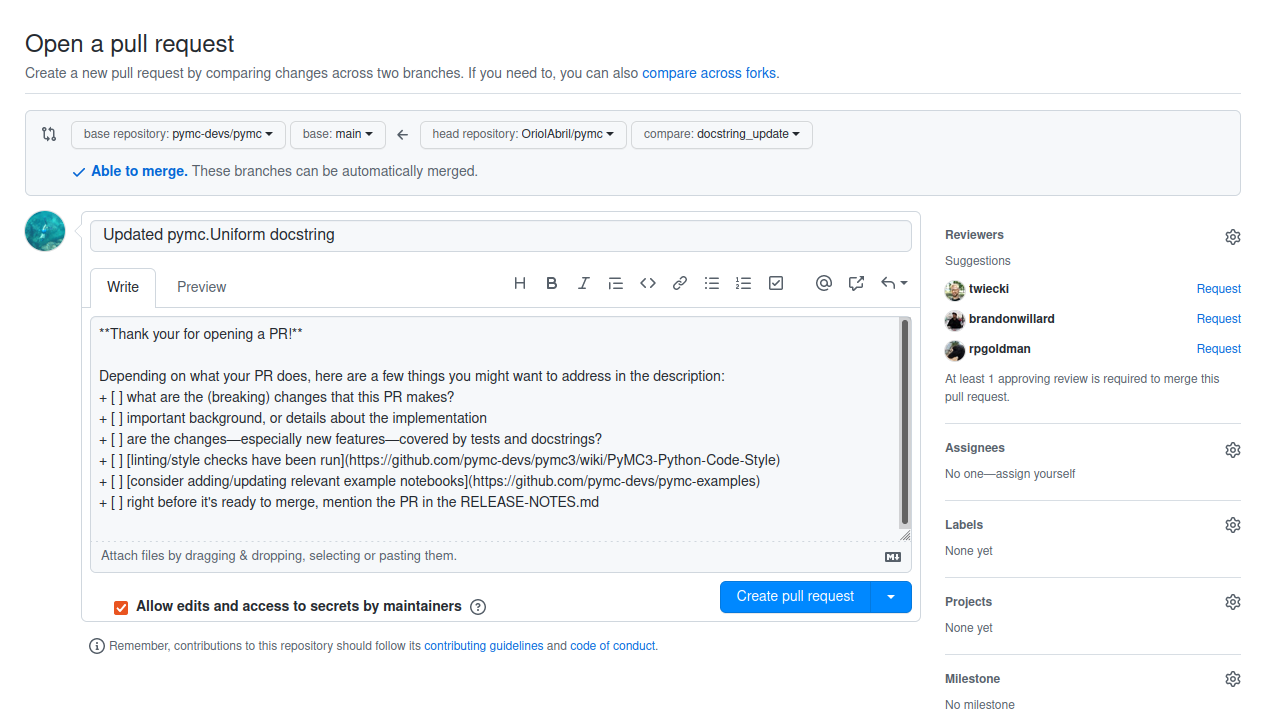Viewport: 1272px width, 720px height.
Task: Open the base repository pymc-devs/pymc dropdown
Action: tap(178, 134)
